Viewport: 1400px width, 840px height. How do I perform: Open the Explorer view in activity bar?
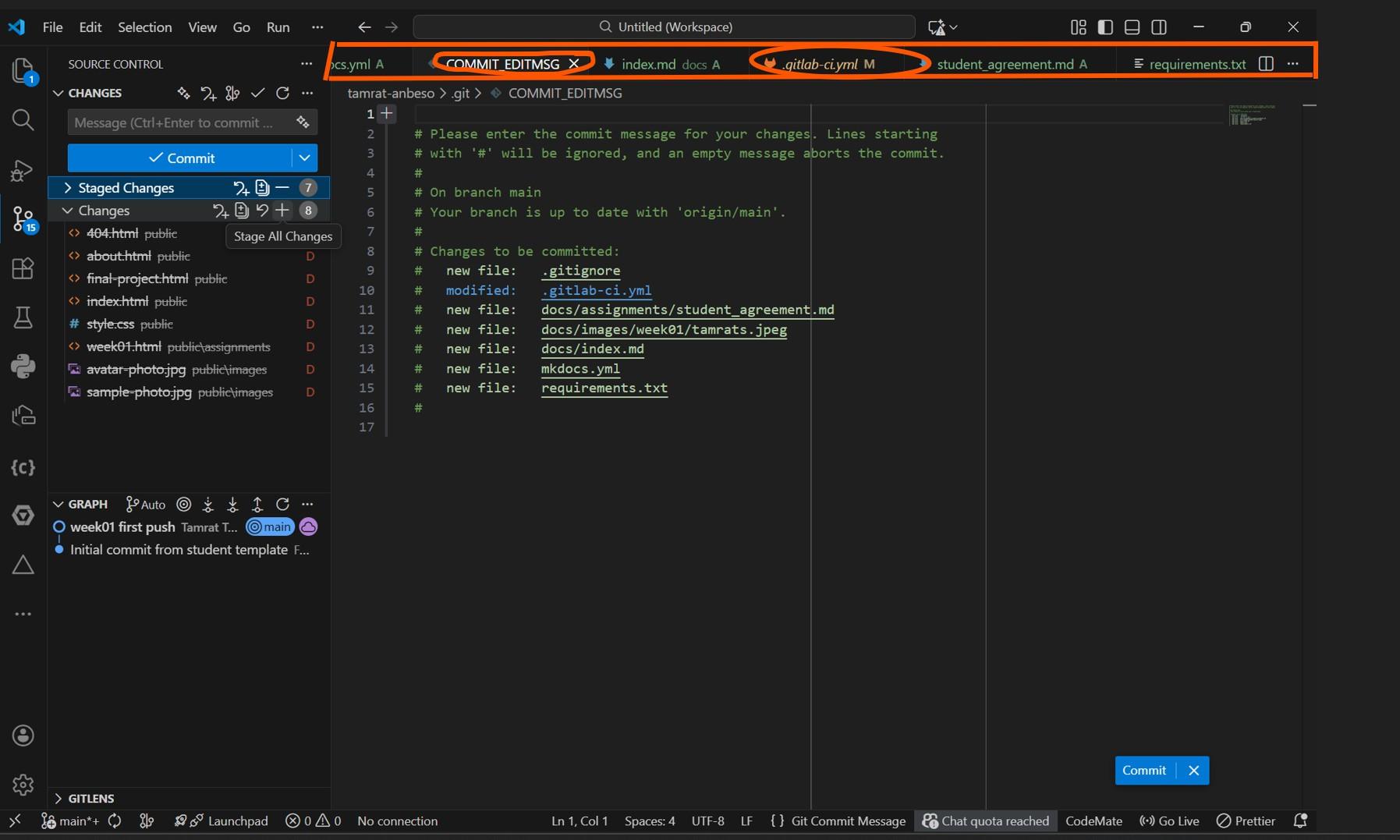23,72
